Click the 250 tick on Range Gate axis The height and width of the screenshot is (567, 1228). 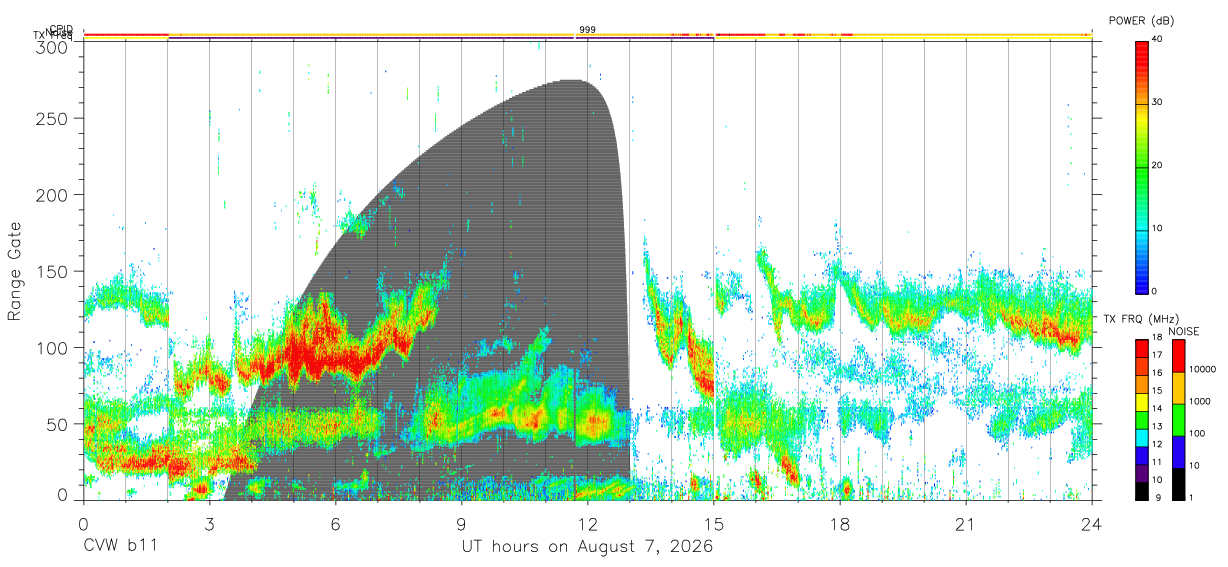click(51, 118)
